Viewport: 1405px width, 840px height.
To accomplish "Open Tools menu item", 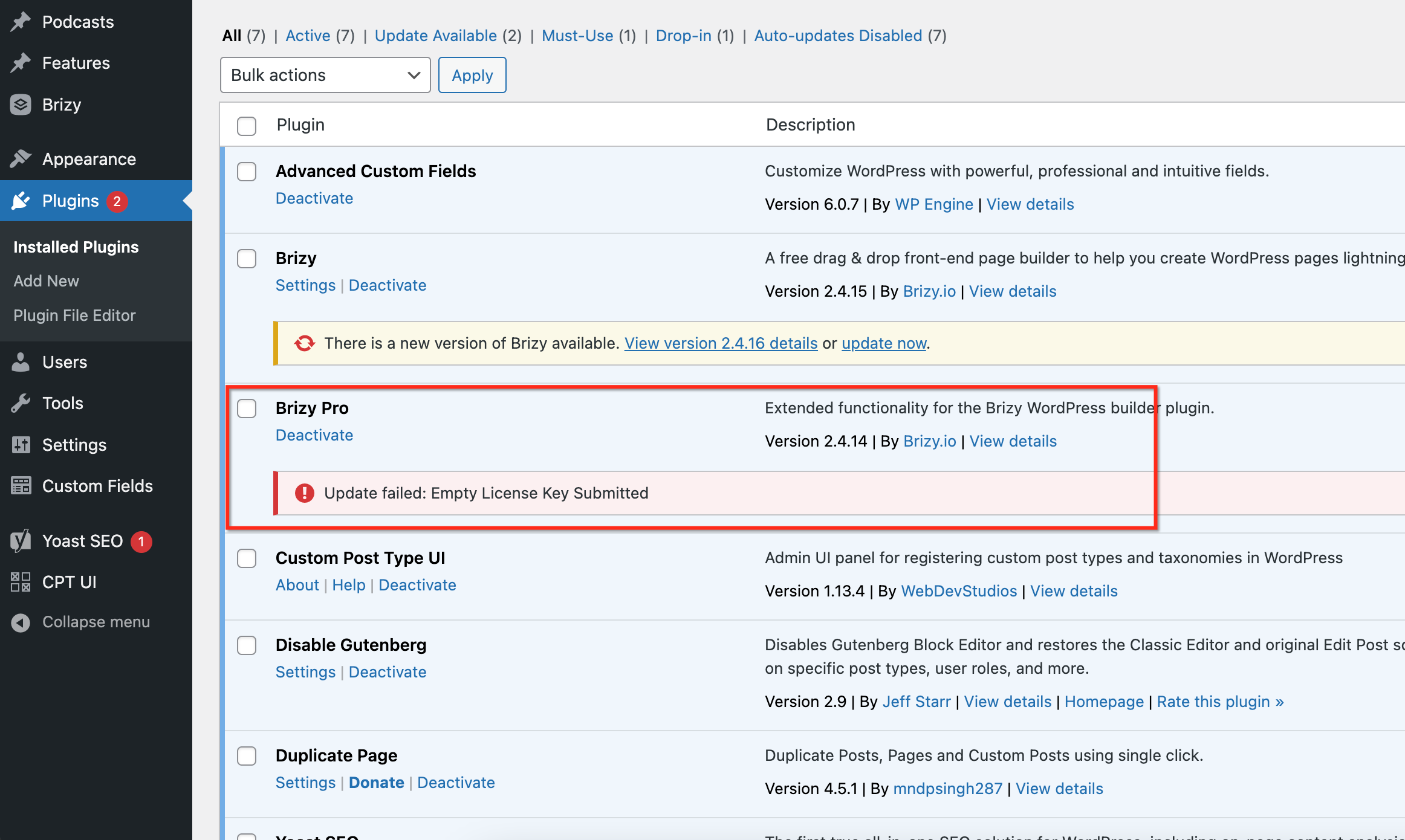I will click(x=63, y=403).
